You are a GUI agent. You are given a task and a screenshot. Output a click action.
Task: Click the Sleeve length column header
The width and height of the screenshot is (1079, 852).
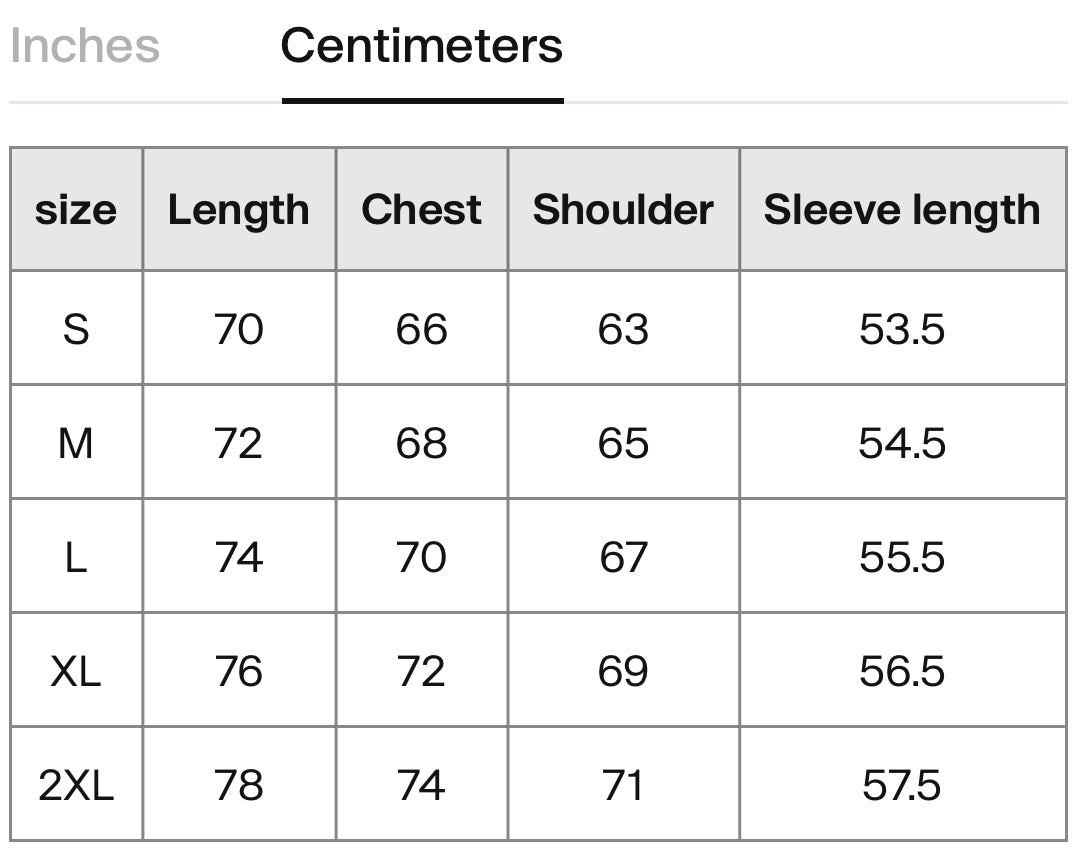(902, 209)
